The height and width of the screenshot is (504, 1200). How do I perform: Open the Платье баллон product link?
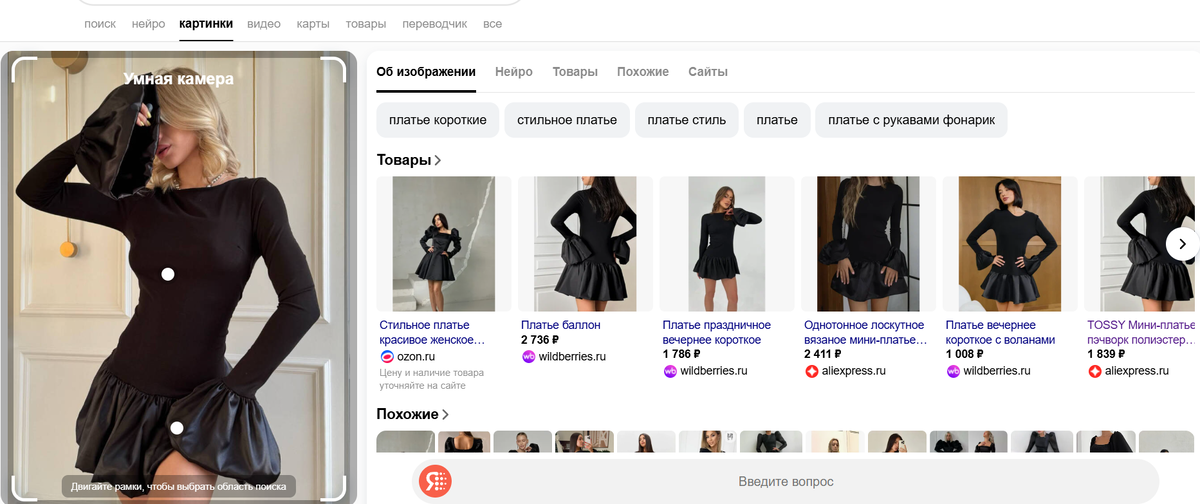coord(561,325)
